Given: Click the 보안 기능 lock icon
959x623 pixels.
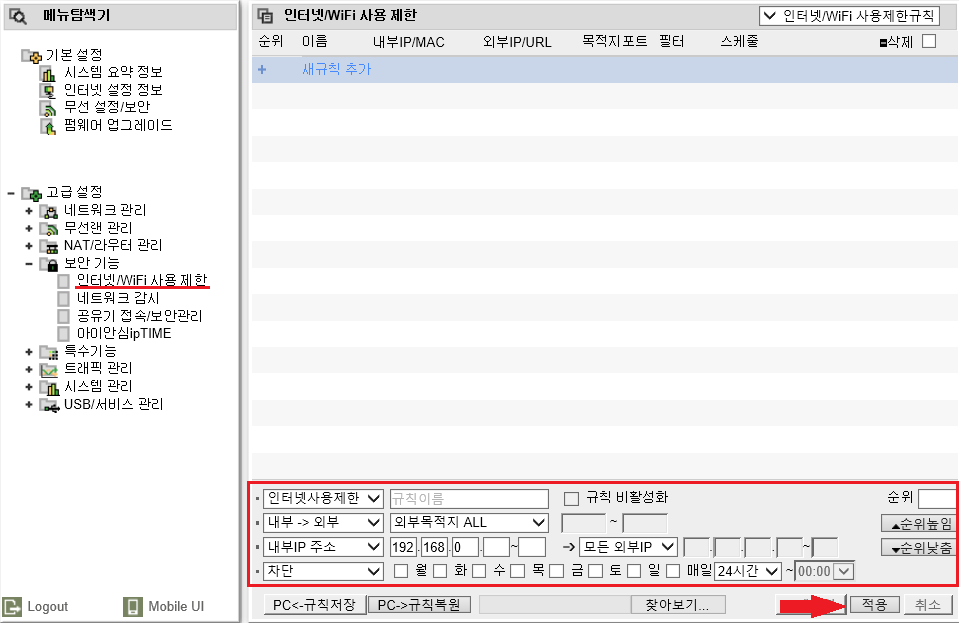Looking at the screenshot, I should pos(49,264).
